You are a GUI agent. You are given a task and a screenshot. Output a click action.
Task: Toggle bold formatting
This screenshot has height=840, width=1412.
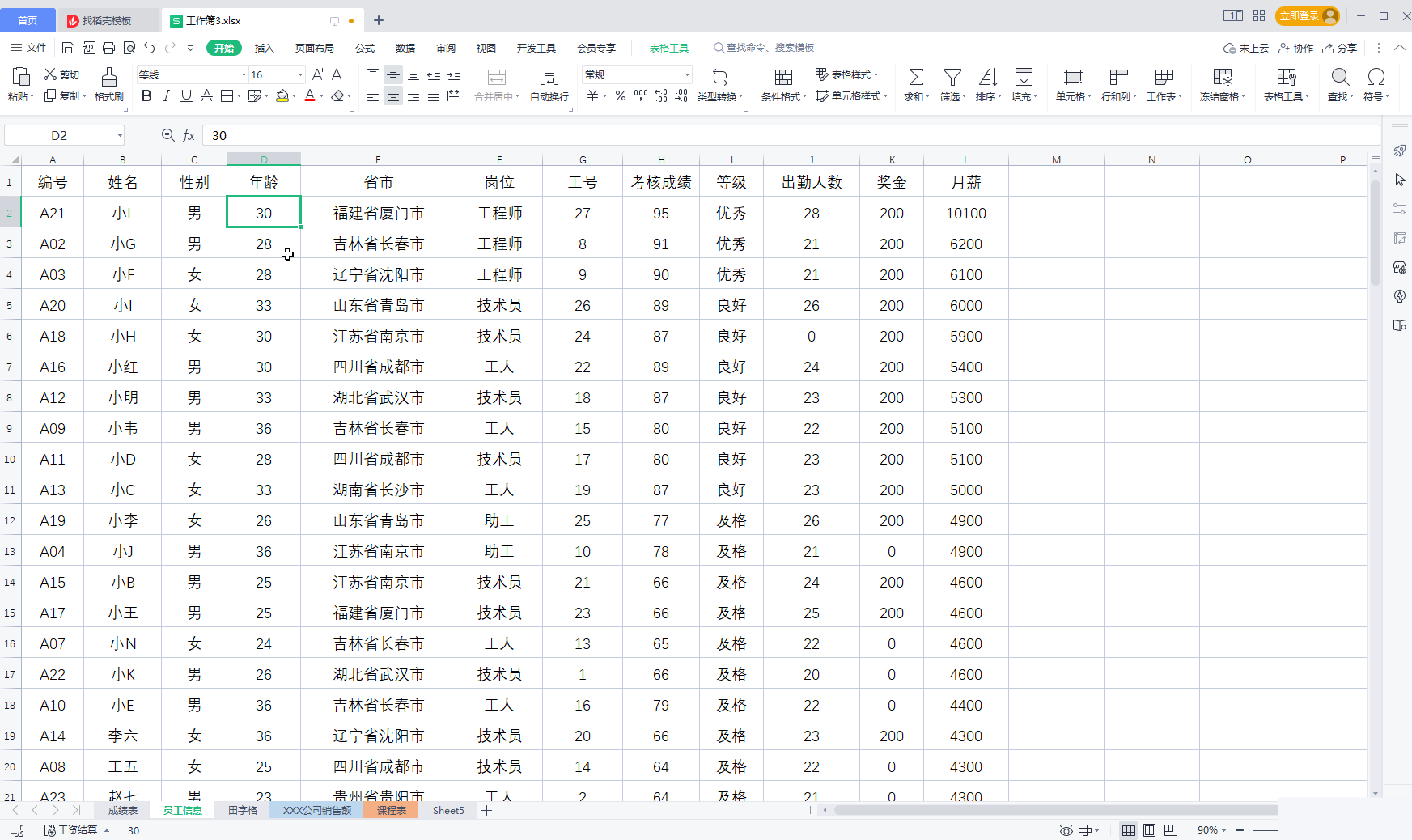[146, 95]
